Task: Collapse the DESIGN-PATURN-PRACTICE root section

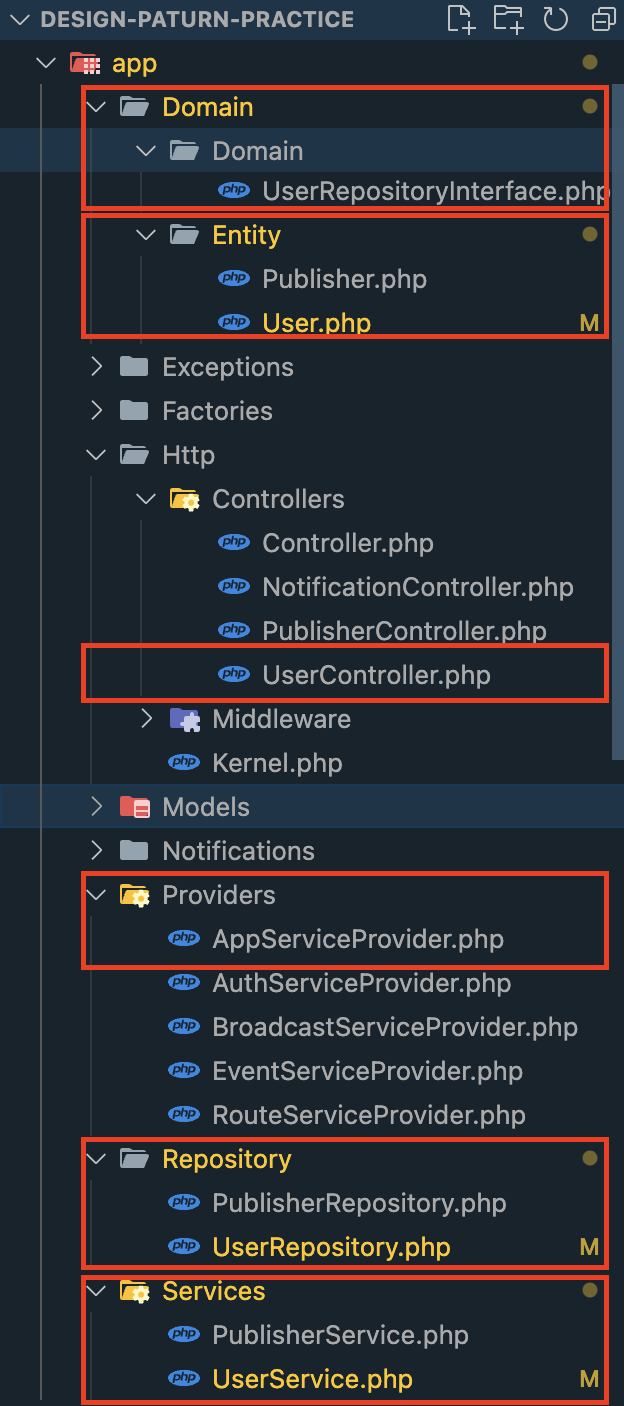Action: click(x=20, y=19)
